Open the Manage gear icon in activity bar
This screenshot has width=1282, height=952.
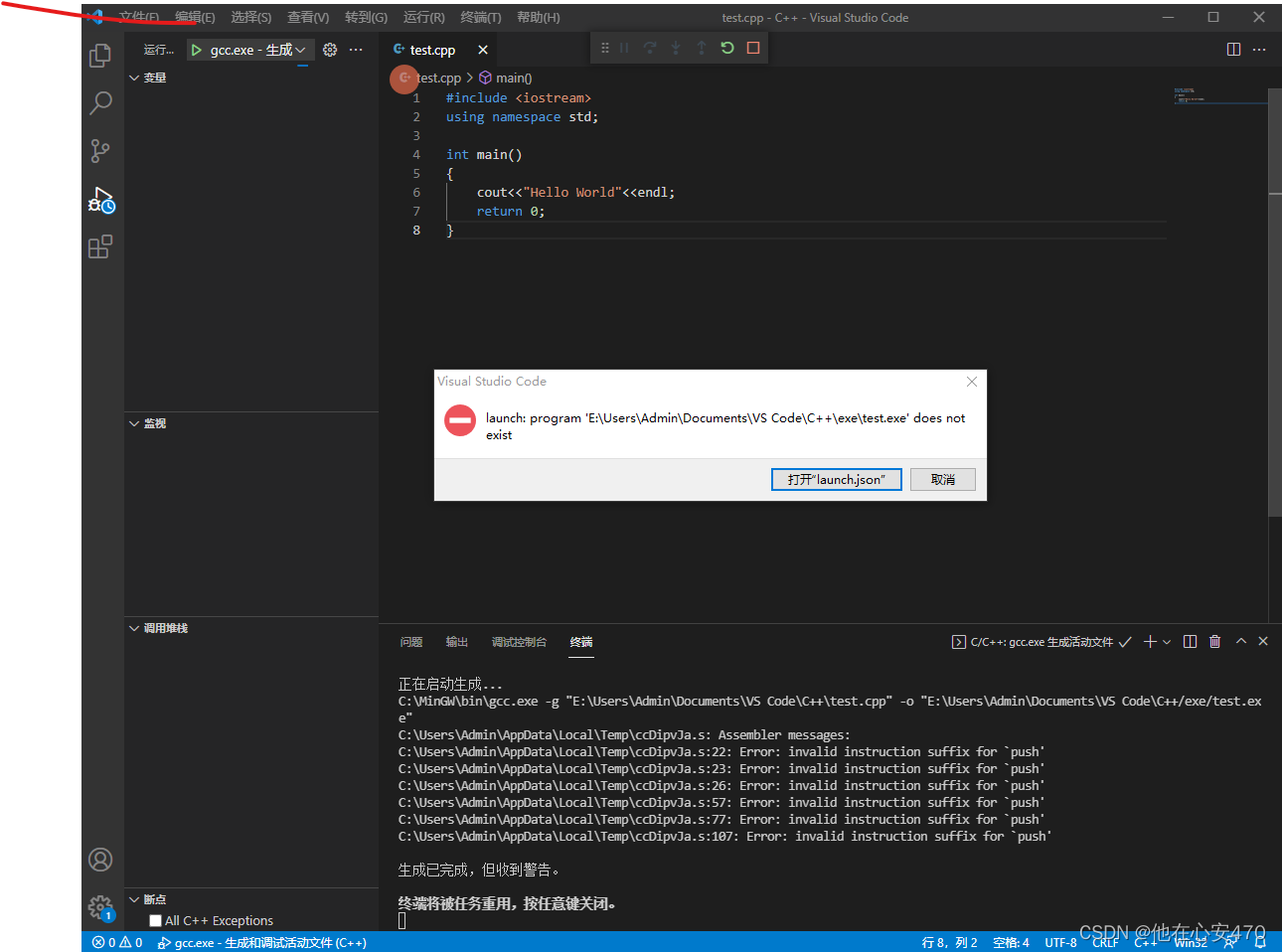[100, 907]
